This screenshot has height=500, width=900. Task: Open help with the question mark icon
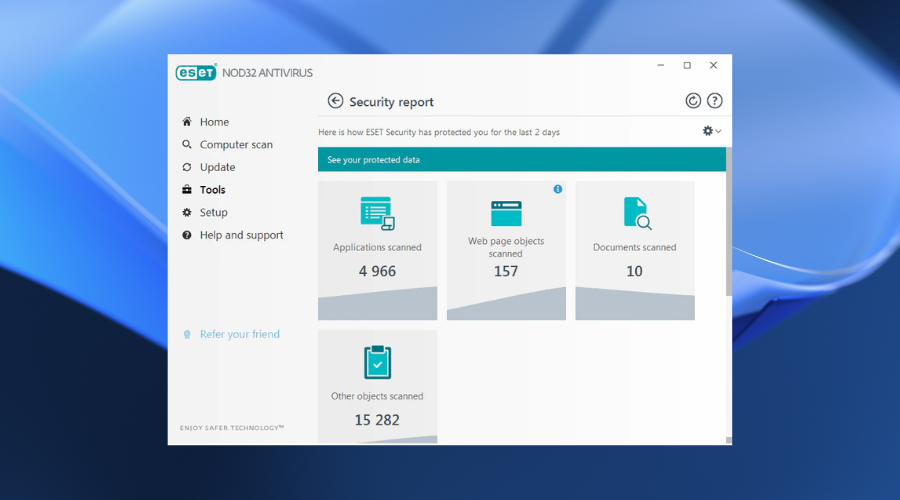[x=714, y=101]
